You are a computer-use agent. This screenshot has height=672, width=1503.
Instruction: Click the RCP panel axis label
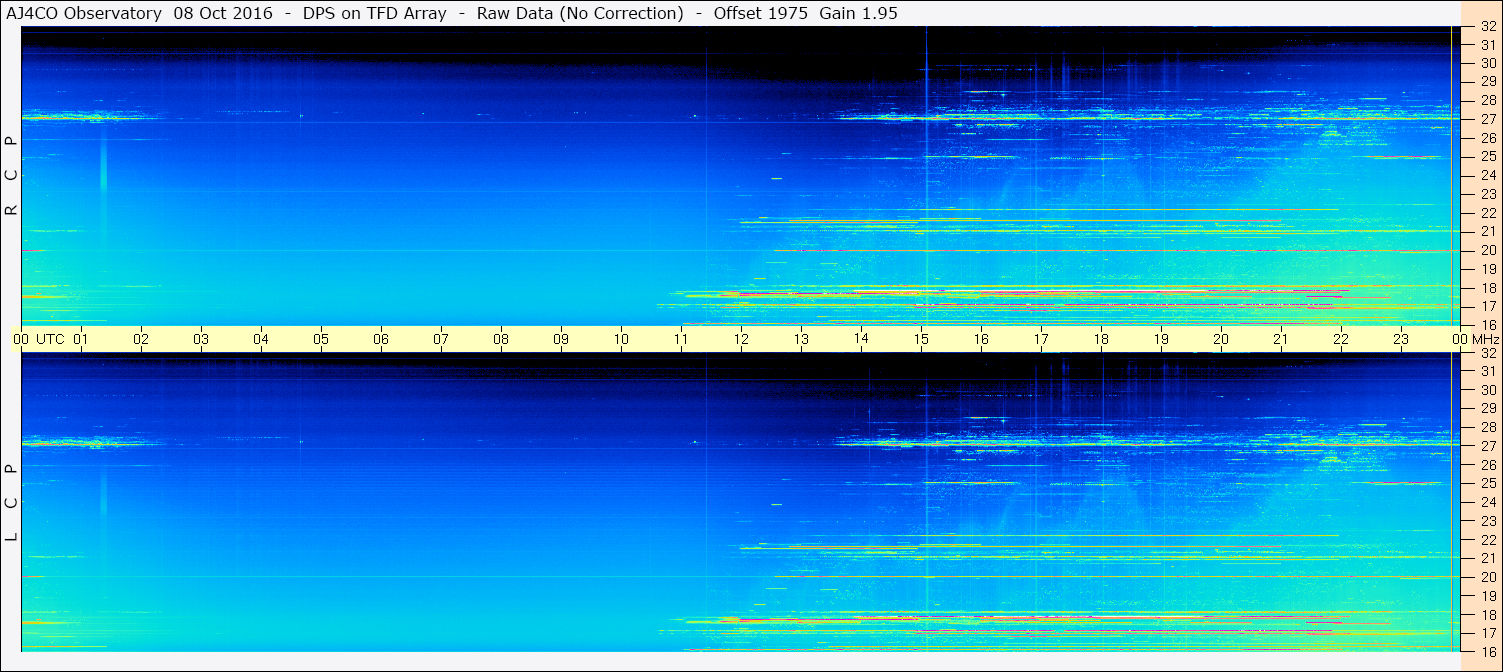12,175
